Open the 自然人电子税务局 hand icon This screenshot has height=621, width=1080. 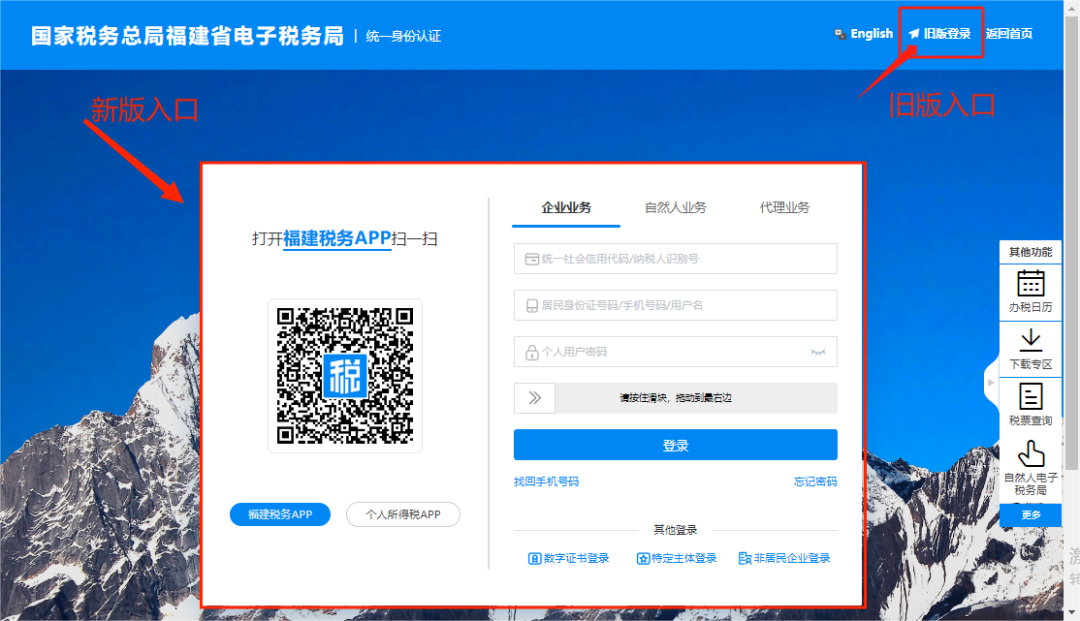1030,454
